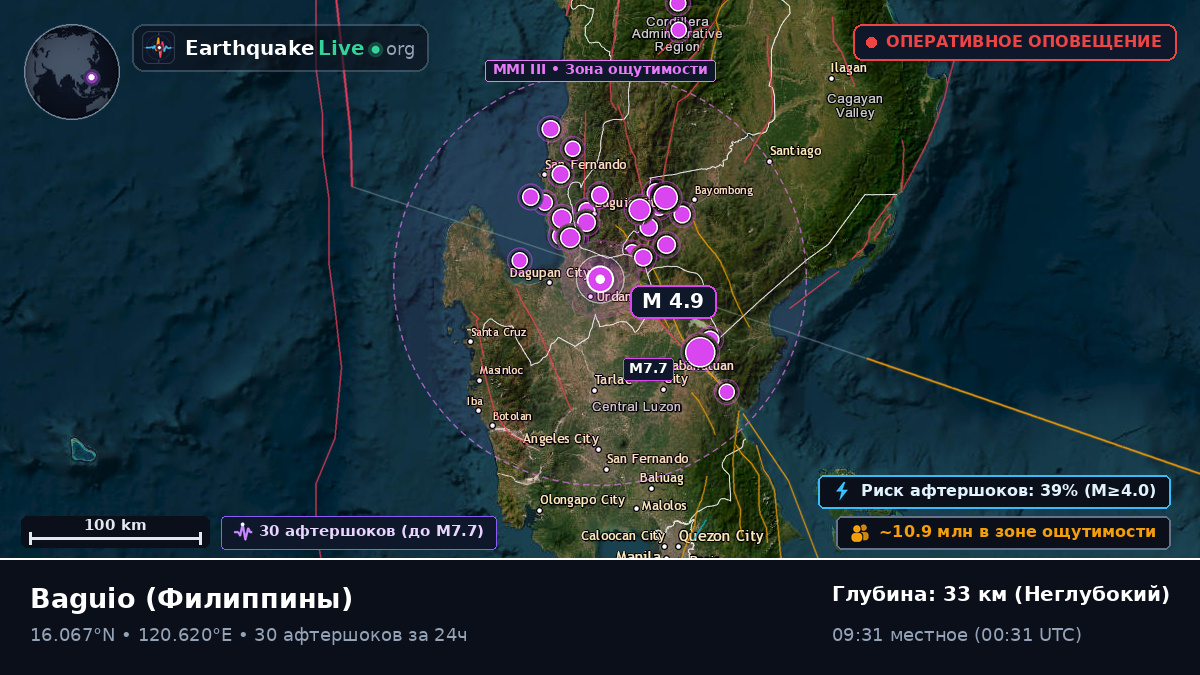
Task: Click the Olongapo City map label
Action: pyautogui.click(x=583, y=500)
